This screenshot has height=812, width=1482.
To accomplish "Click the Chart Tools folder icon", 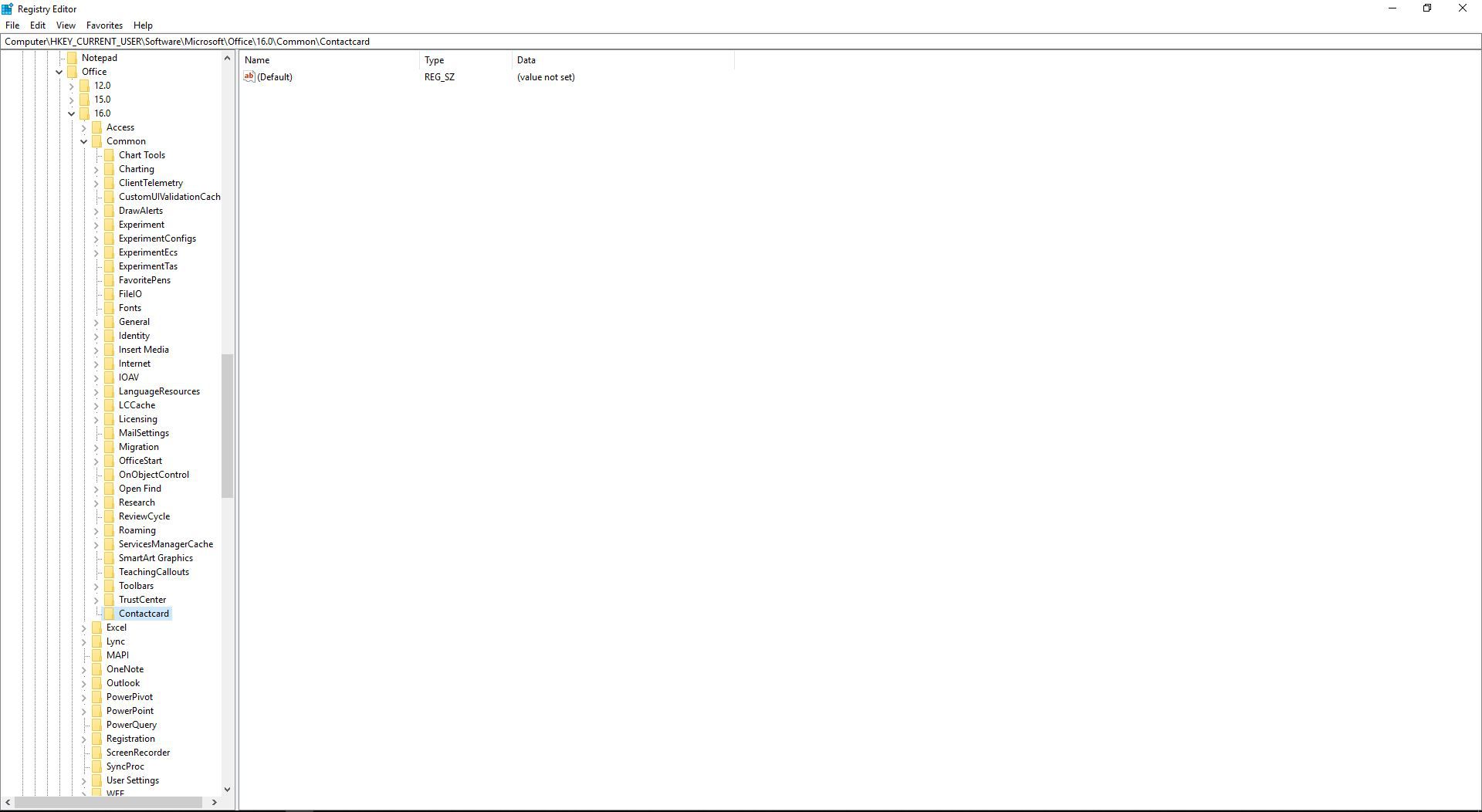I will 109,155.
